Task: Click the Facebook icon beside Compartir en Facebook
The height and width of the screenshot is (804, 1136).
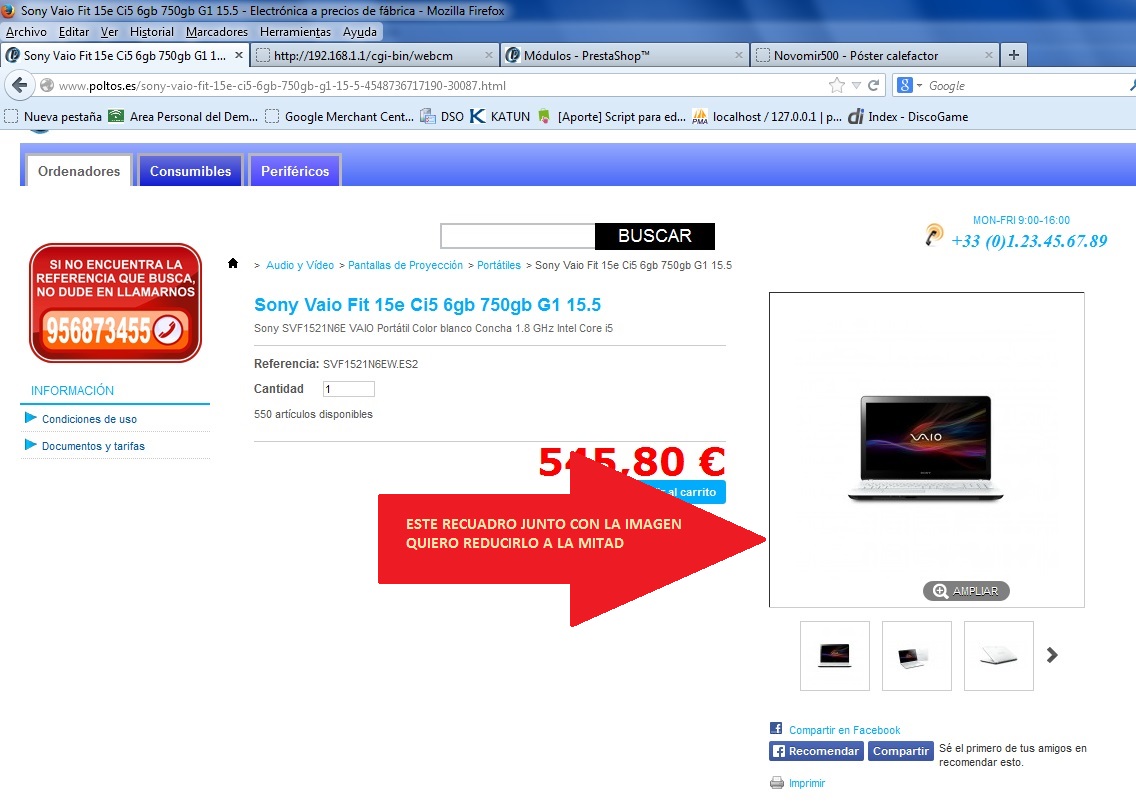Action: (x=776, y=728)
